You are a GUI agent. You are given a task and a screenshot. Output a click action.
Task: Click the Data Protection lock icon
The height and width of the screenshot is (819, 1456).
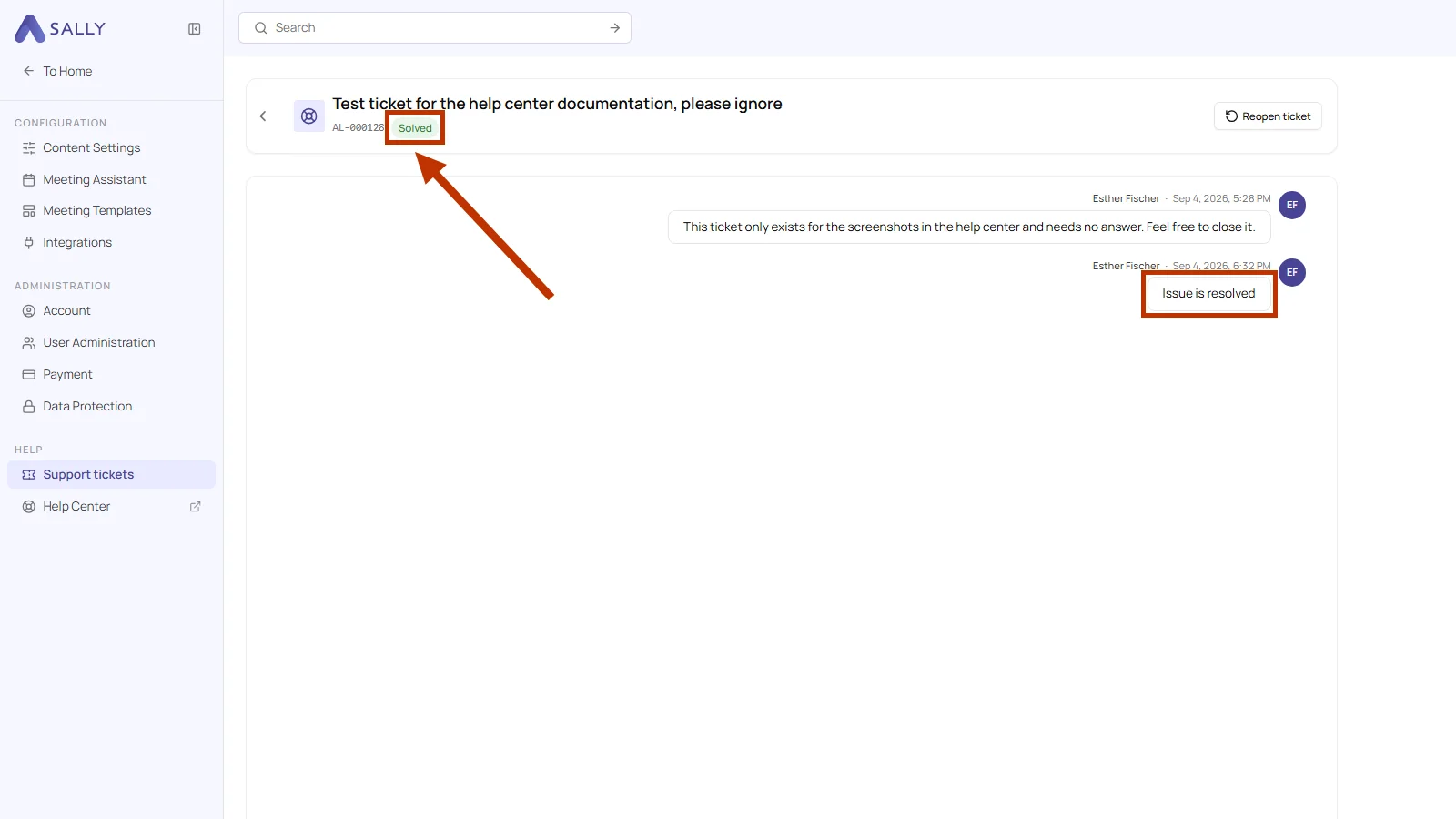(x=29, y=407)
